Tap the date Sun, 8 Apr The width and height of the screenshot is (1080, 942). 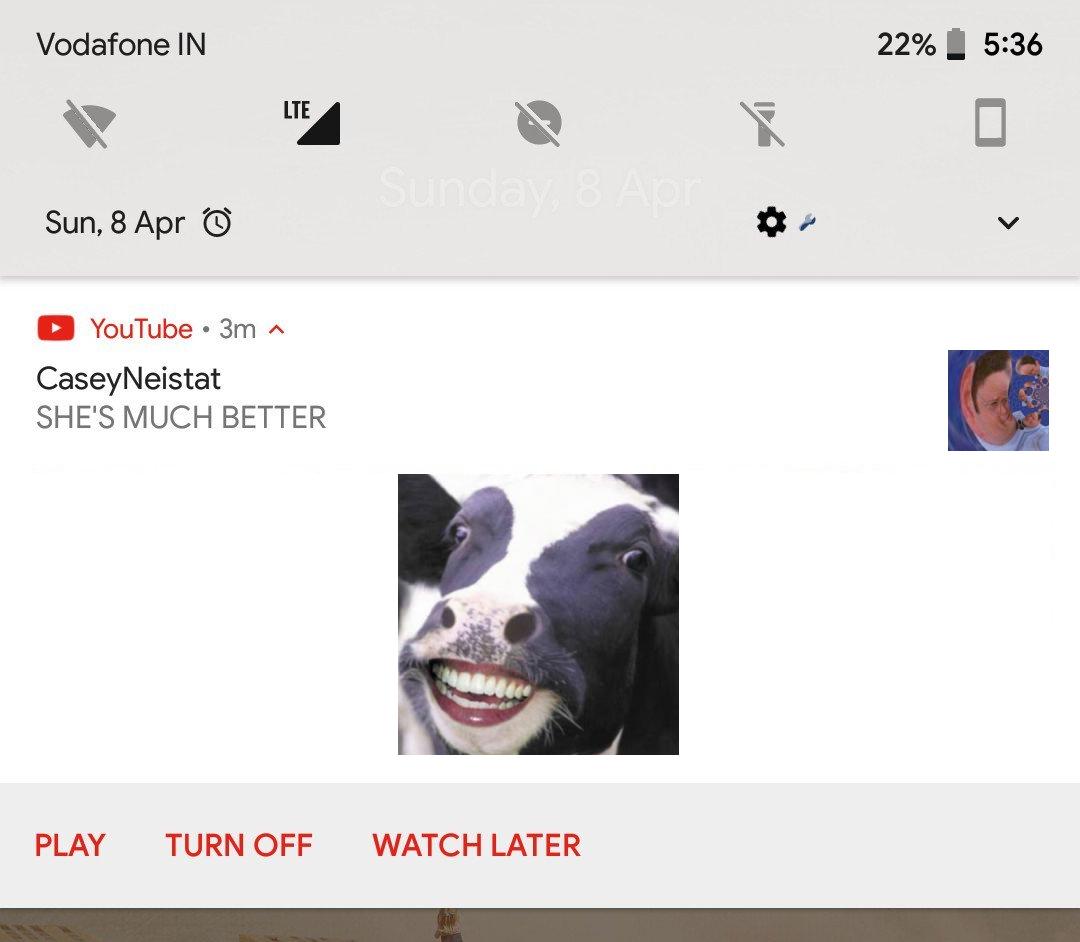[115, 222]
